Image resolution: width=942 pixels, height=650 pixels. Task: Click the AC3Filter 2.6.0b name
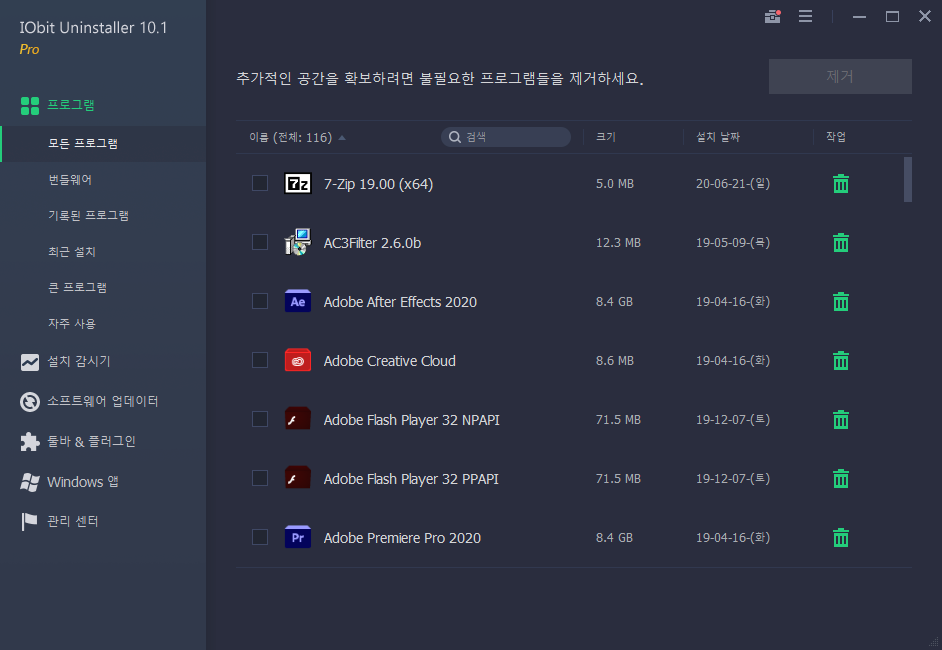[372, 243]
